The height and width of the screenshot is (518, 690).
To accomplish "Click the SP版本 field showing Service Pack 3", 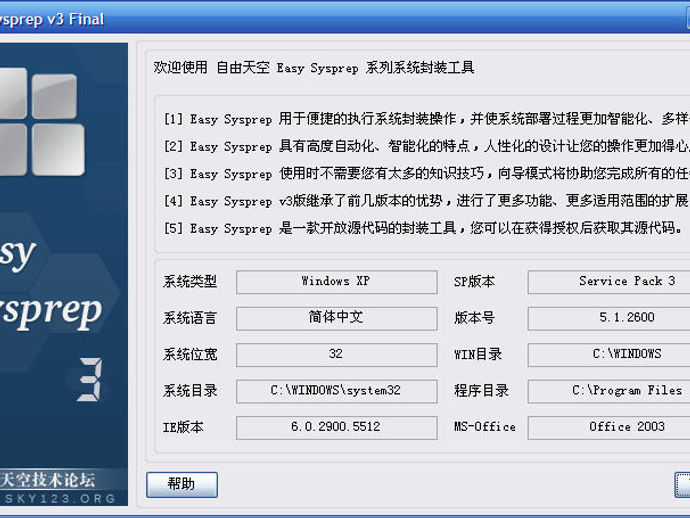I will point(609,282).
